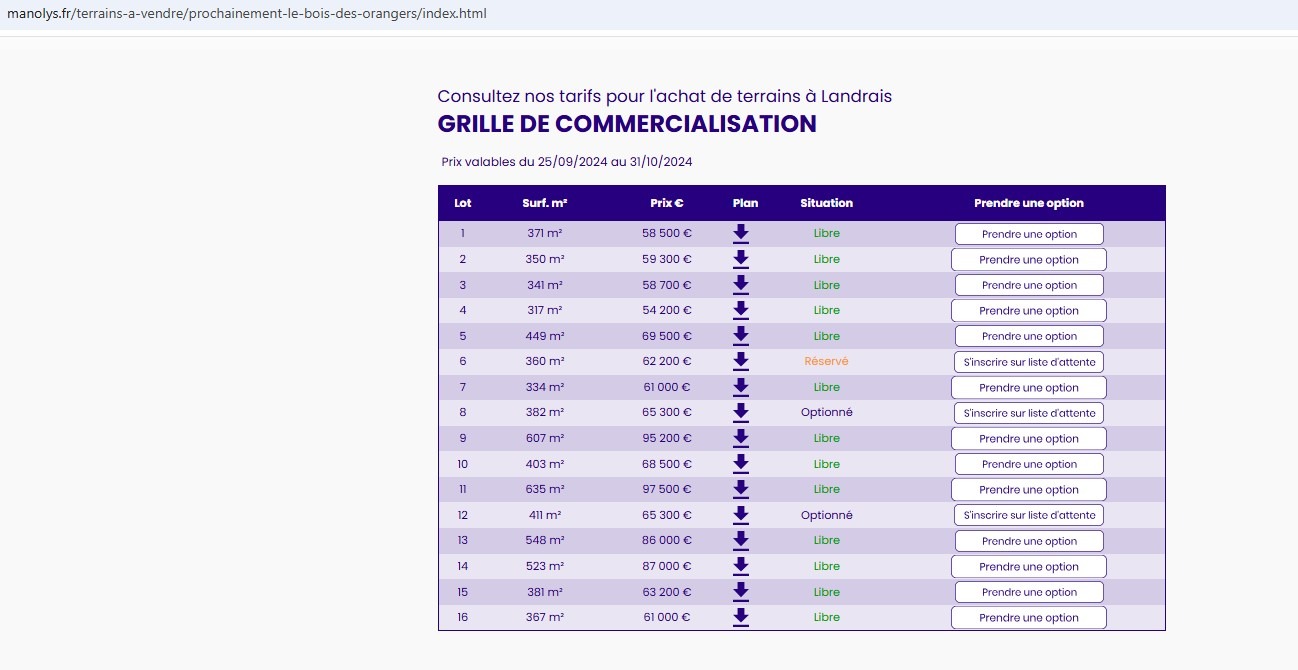Join waiting list for reserved lot 6

(x=1029, y=362)
